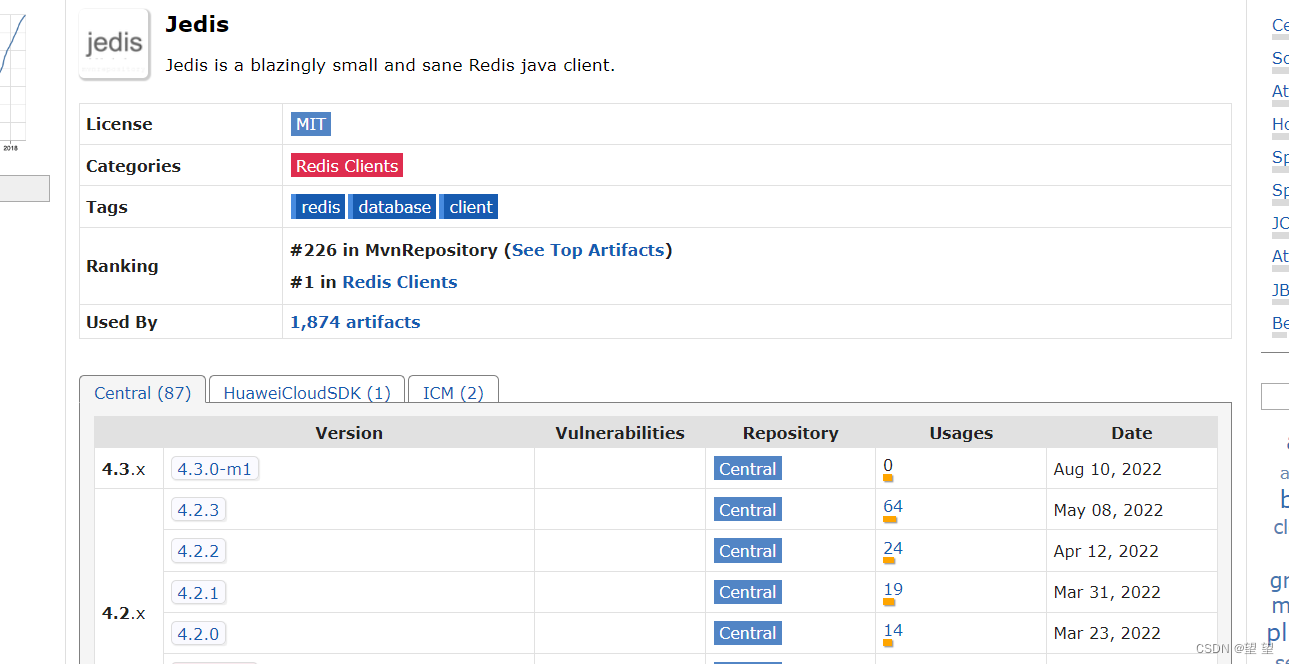Open the 24 usages for version 4.2.2
The height and width of the screenshot is (664, 1289).
tap(891, 547)
